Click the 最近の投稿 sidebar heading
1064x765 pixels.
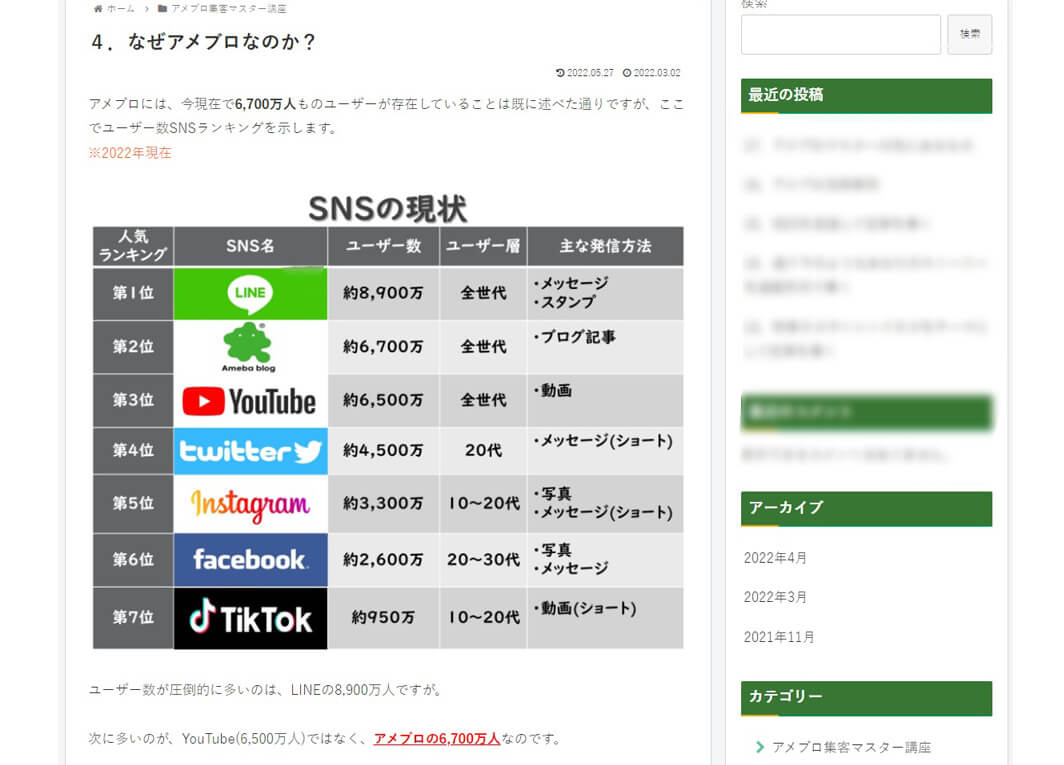867,96
